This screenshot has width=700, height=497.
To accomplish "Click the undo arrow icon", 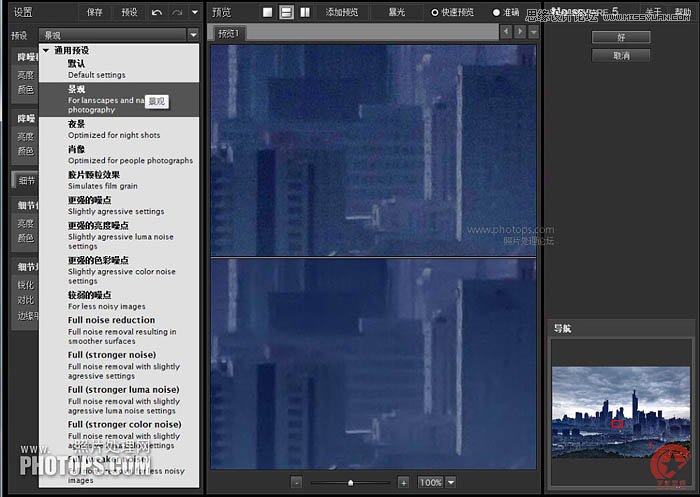I will tap(157, 13).
